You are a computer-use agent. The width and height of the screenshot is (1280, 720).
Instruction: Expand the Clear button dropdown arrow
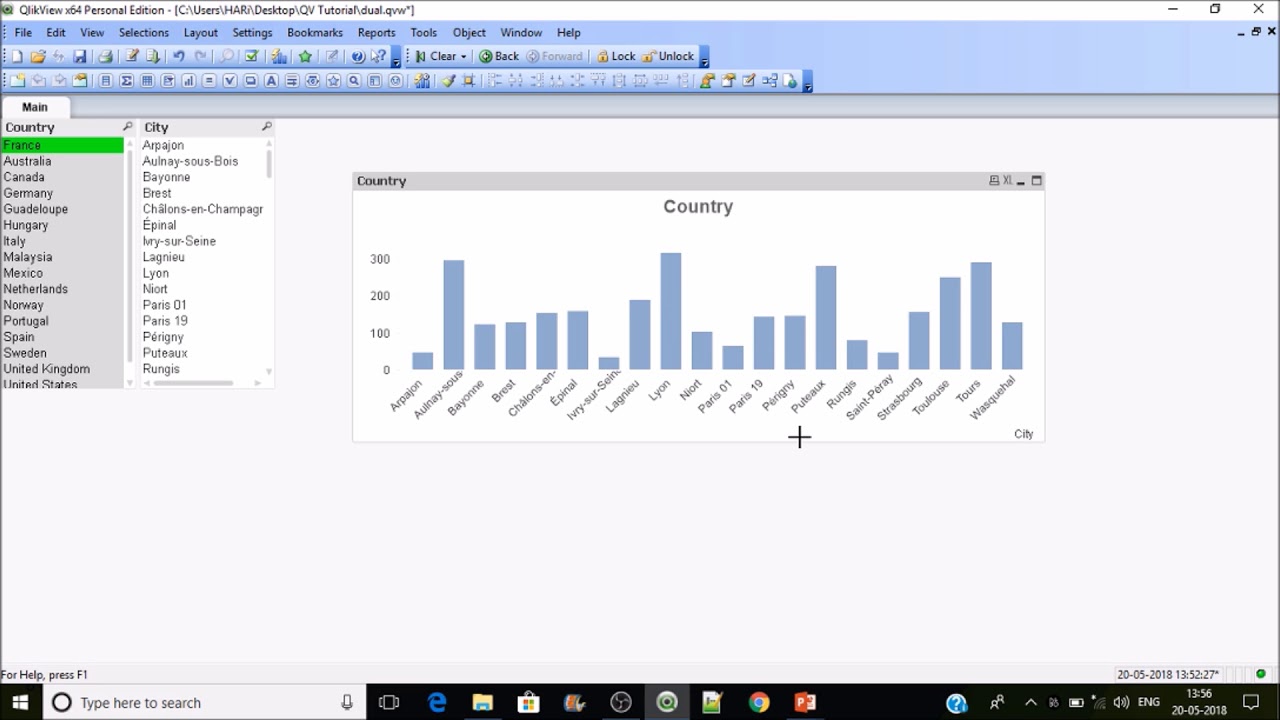click(463, 57)
